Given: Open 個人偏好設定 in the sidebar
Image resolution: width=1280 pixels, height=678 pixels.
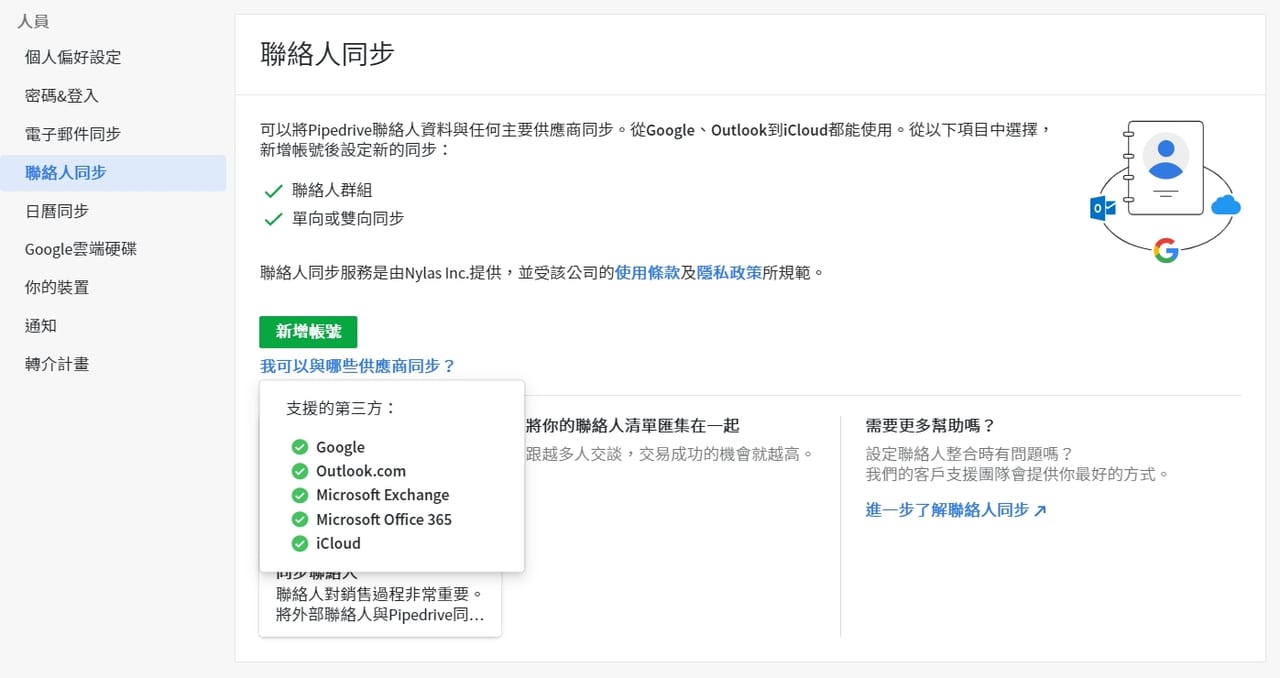Looking at the screenshot, I should pyautogui.click(x=73, y=57).
